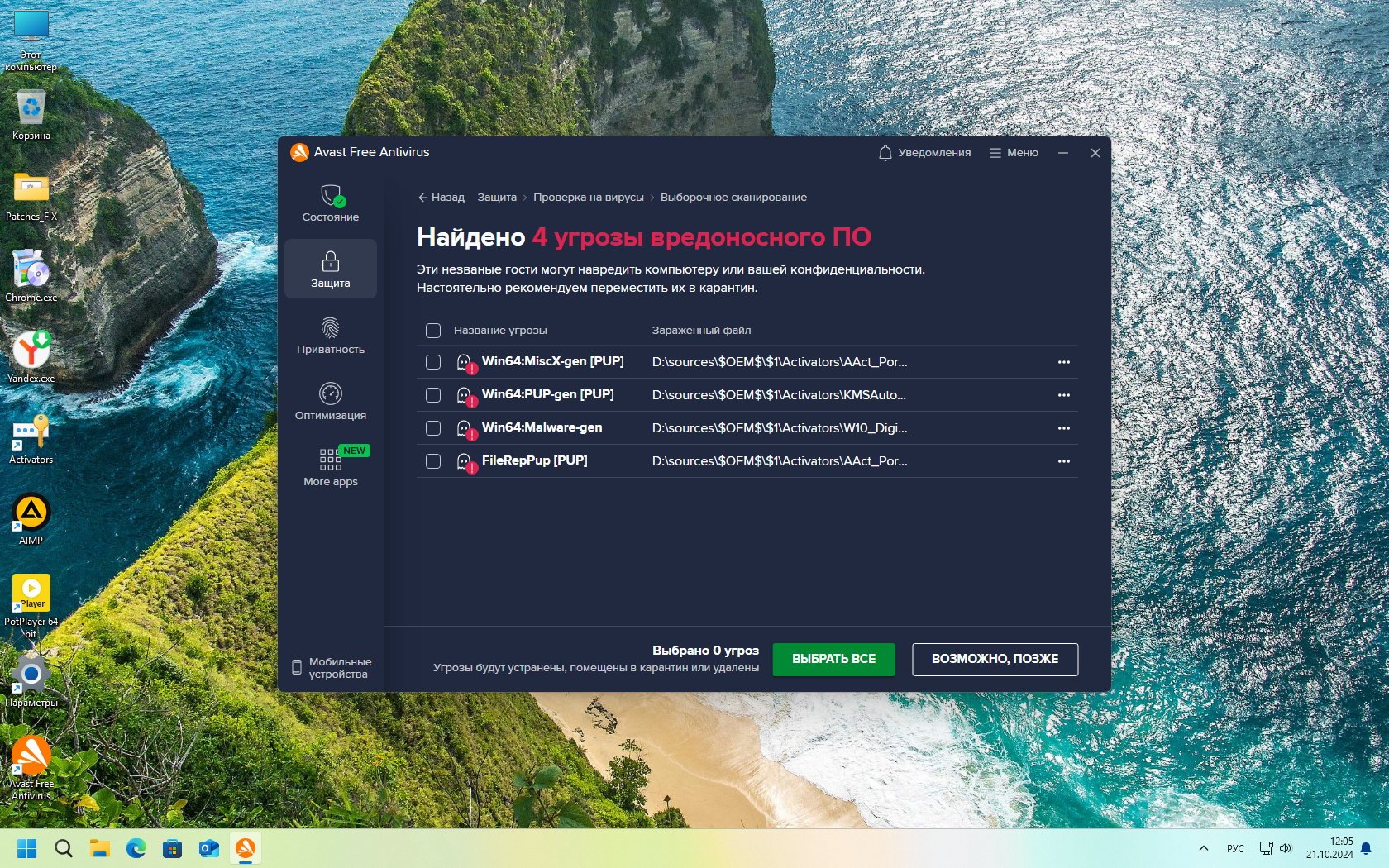Select the Win64:MiscX-gen [PUP] threat name
1389x868 pixels.
(553, 362)
